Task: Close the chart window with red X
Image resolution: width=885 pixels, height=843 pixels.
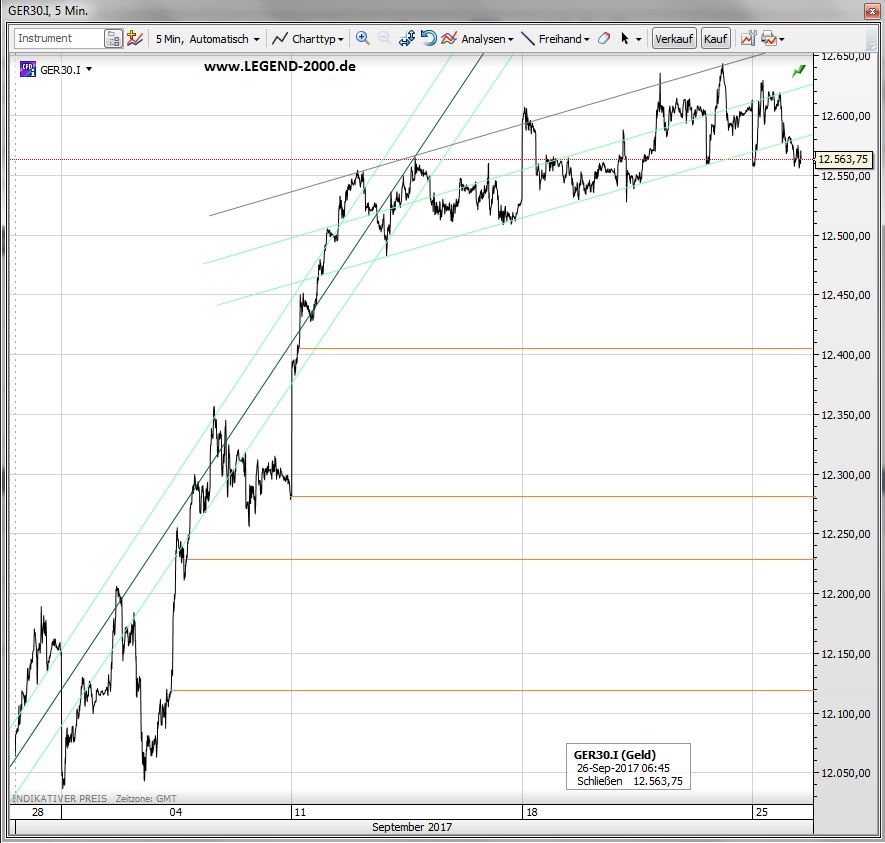Action: 872,11
